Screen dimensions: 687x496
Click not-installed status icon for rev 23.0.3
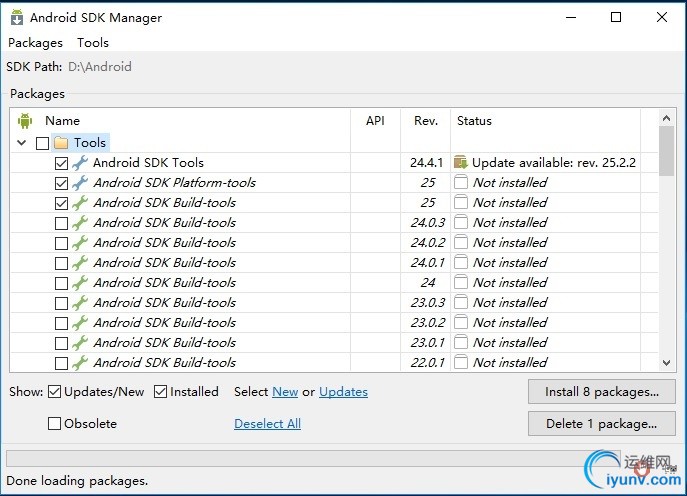(x=460, y=302)
